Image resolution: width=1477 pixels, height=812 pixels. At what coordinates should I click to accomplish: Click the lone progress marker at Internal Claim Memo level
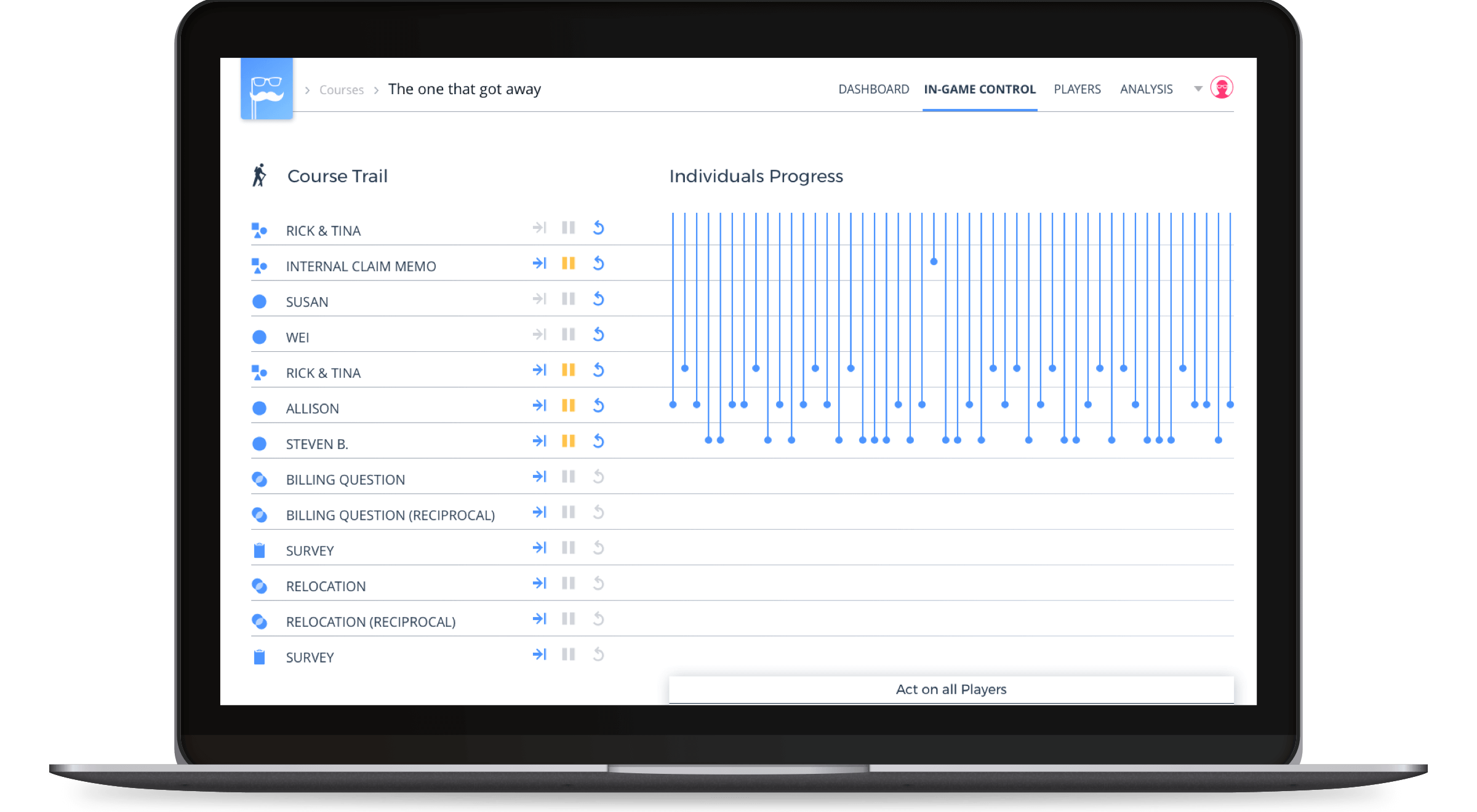point(934,261)
